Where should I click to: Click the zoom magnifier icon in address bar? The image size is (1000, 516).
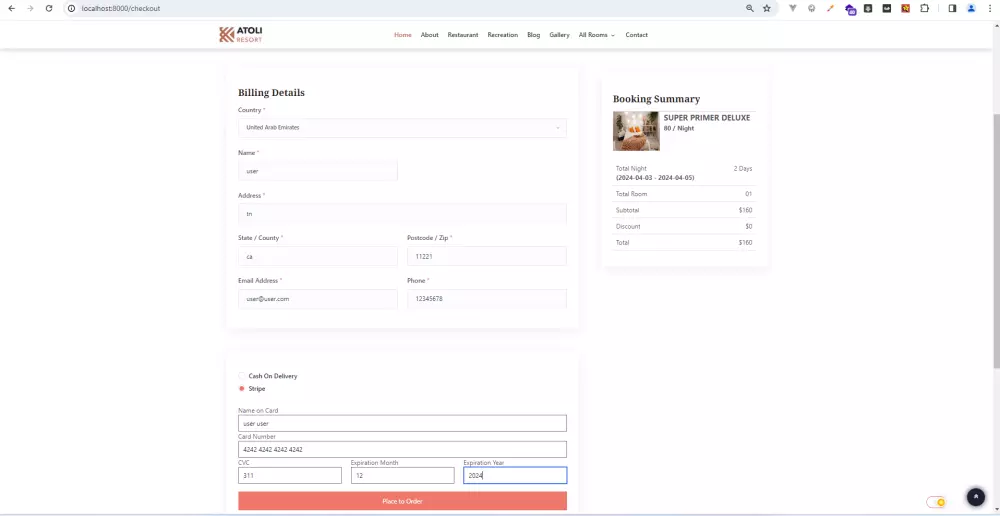tap(750, 8)
